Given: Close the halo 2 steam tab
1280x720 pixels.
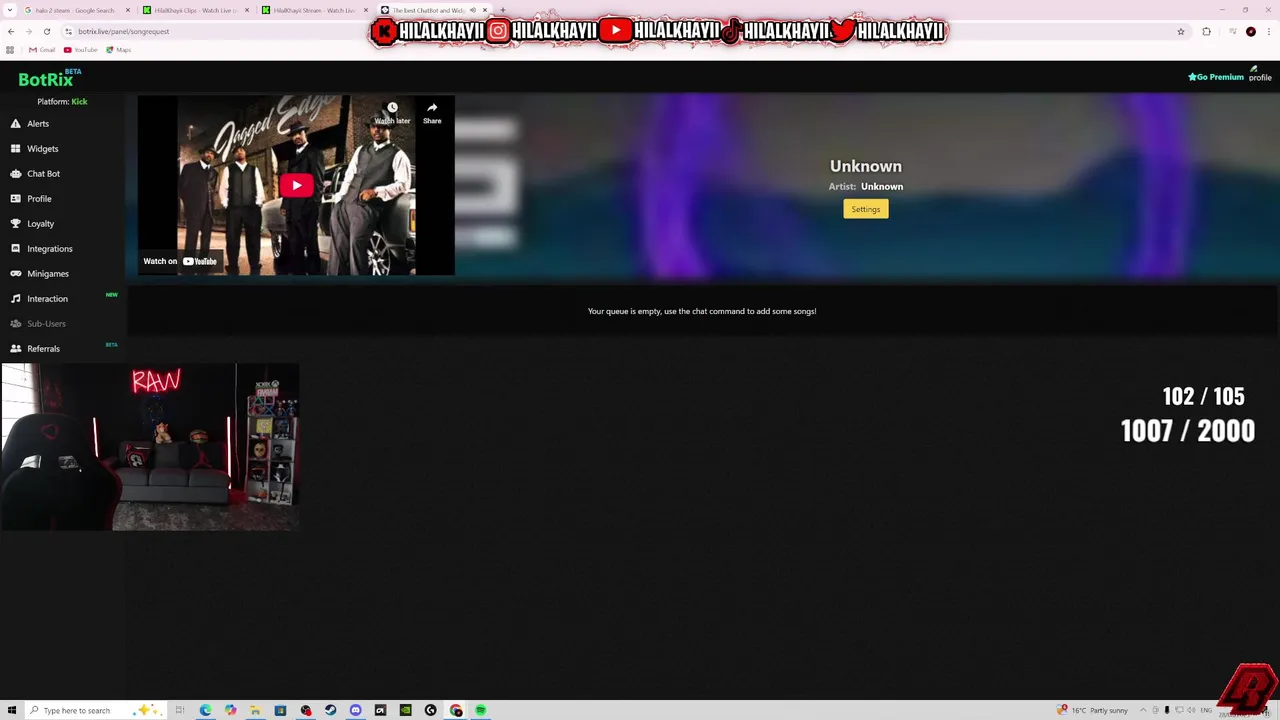Looking at the screenshot, I should (x=128, y=10).
